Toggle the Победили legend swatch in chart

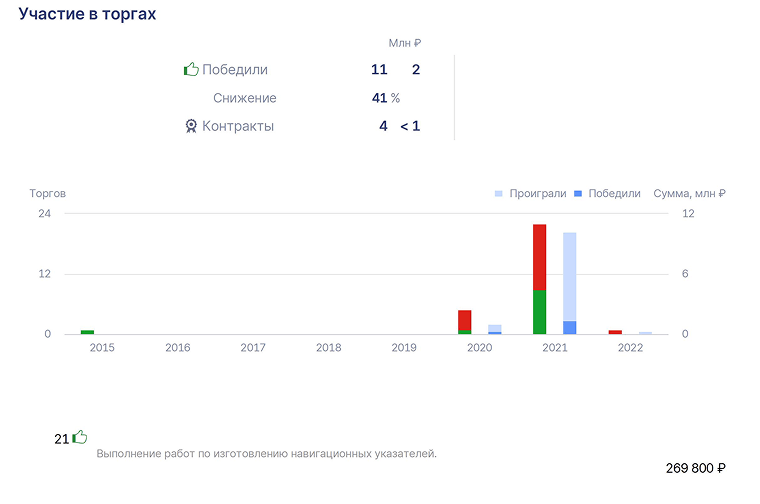[x=578, y=194]
